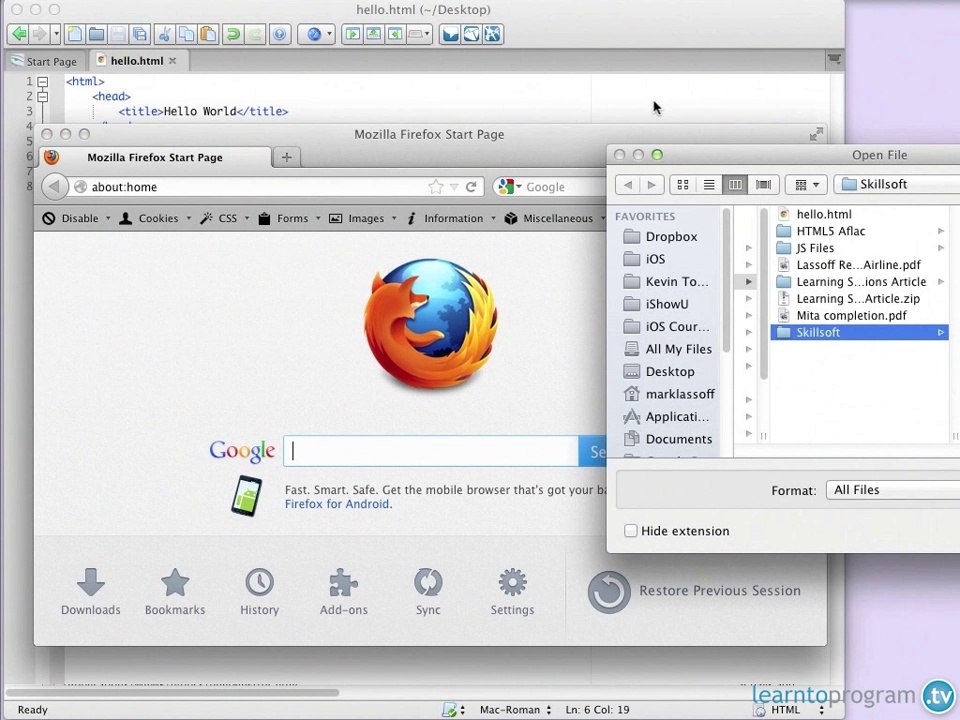Screen dimensions: 960x720
Task: Open History from Firefox start page
Action: [x=260, y=591]
